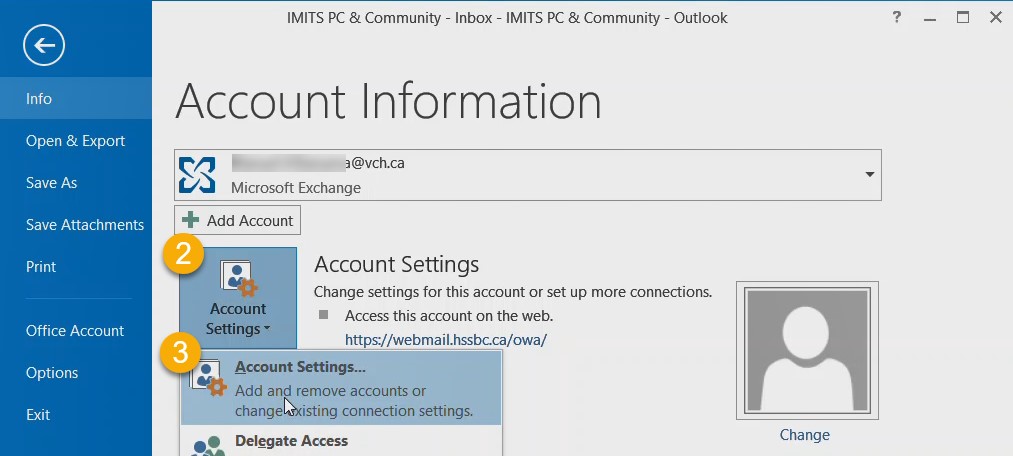Collapse the Account Settings dropdown button arrow
The height and width of the screenshot is (456, 1013).
(267, 329)
